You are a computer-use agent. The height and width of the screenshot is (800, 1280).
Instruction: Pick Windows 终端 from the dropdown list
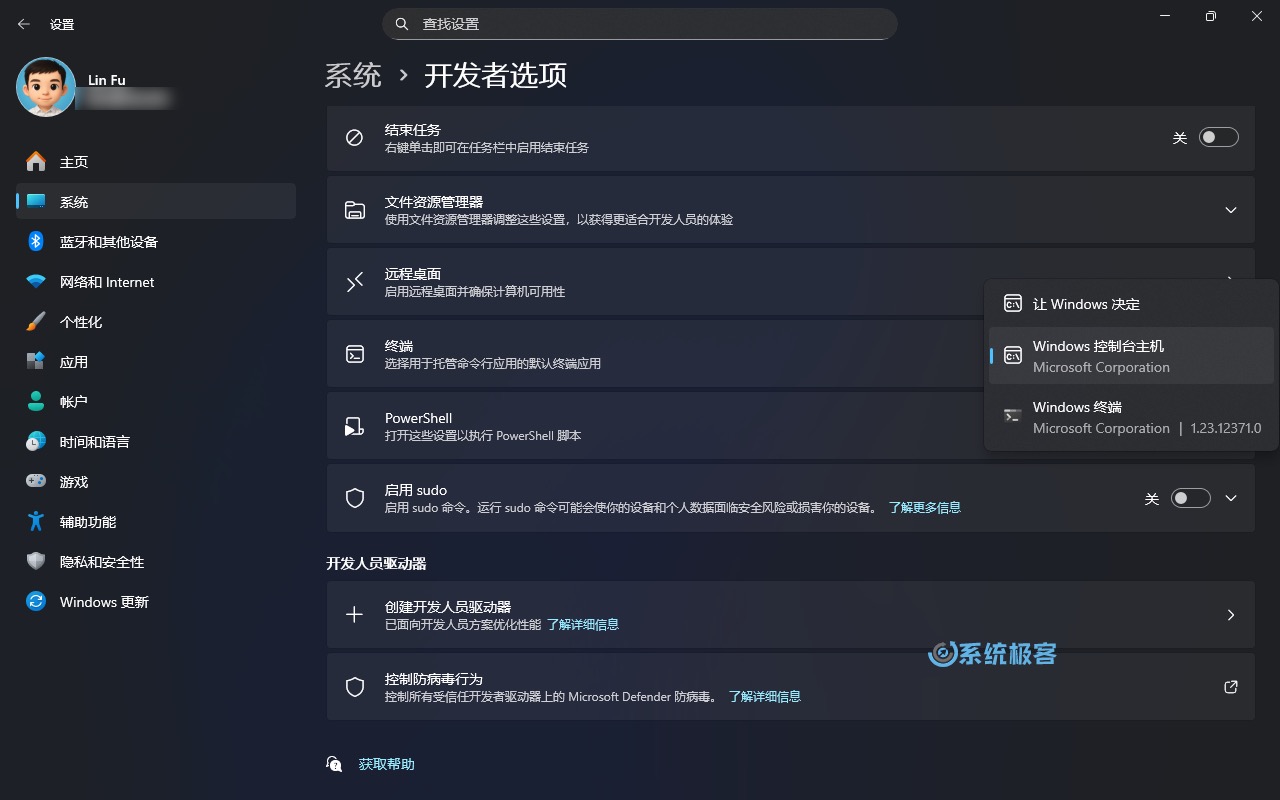(x=1131, y=417)
